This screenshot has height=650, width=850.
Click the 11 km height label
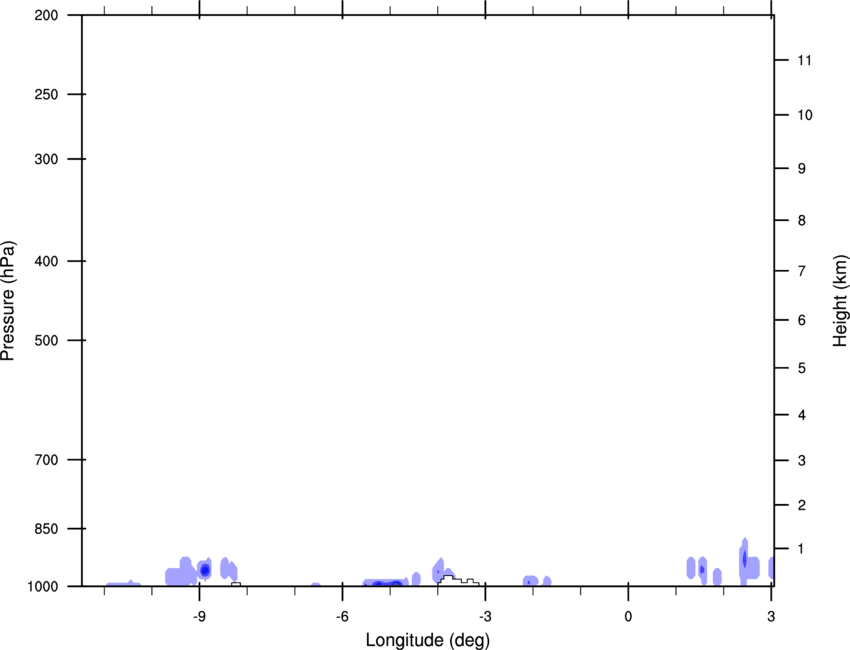pyautogui.click(x=805, y=60)
